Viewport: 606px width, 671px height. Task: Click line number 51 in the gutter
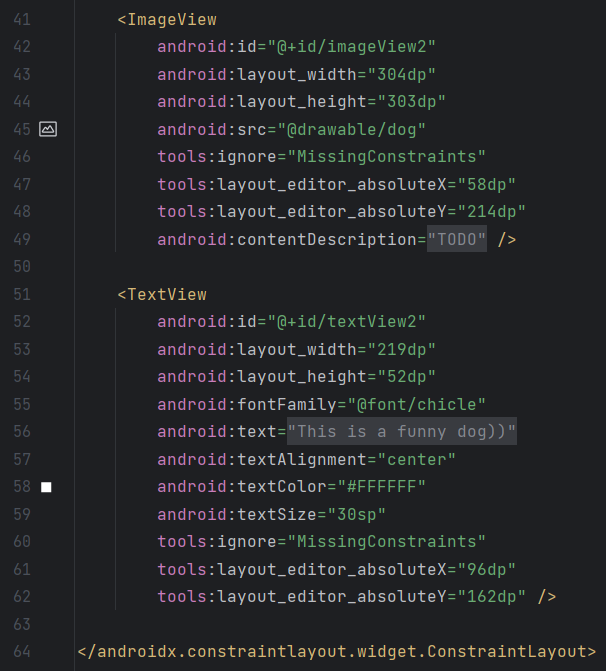[22, 294]
